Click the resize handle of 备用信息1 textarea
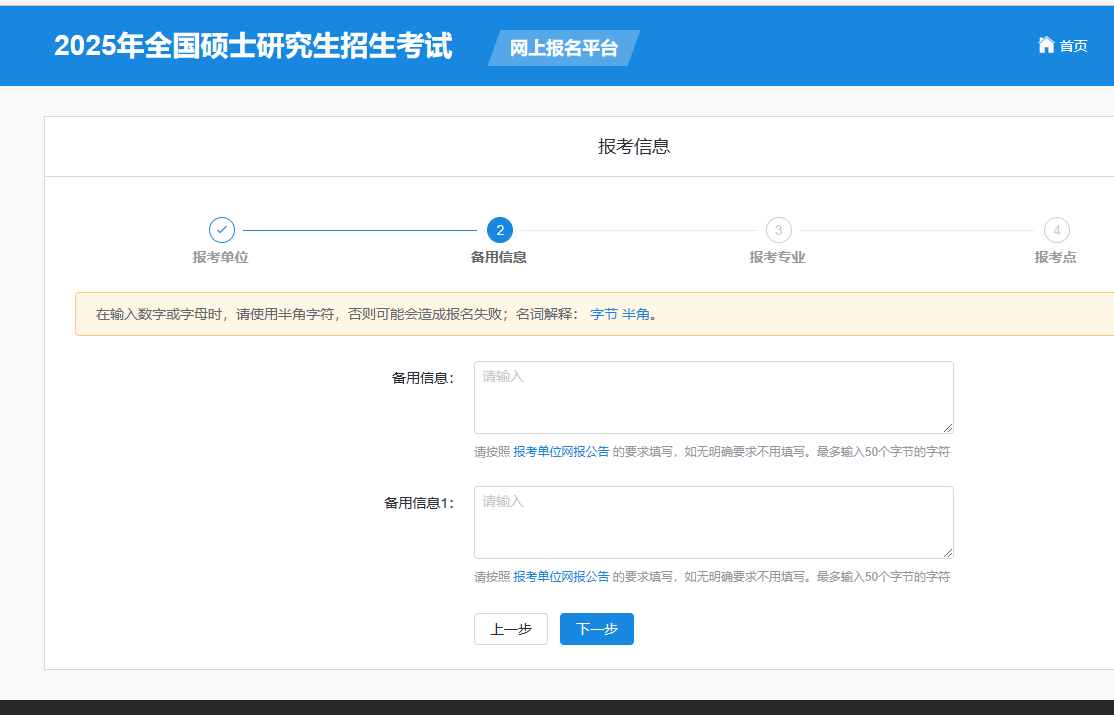1114x715 pixels. pos(948,551)
